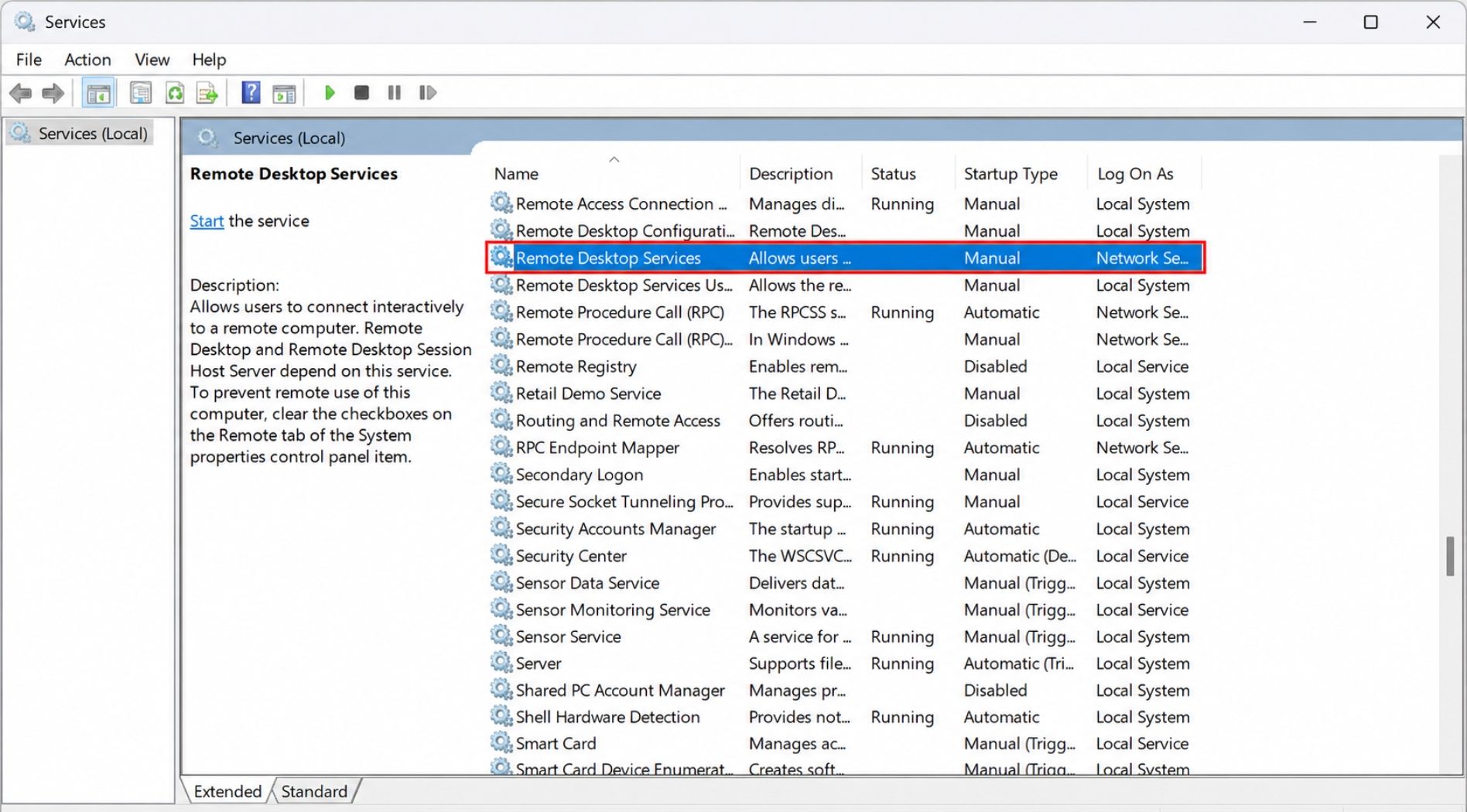Select Sensor Monitoring Service row
Viewport: 1467px width, 812px height.
[x=845, y=610]
